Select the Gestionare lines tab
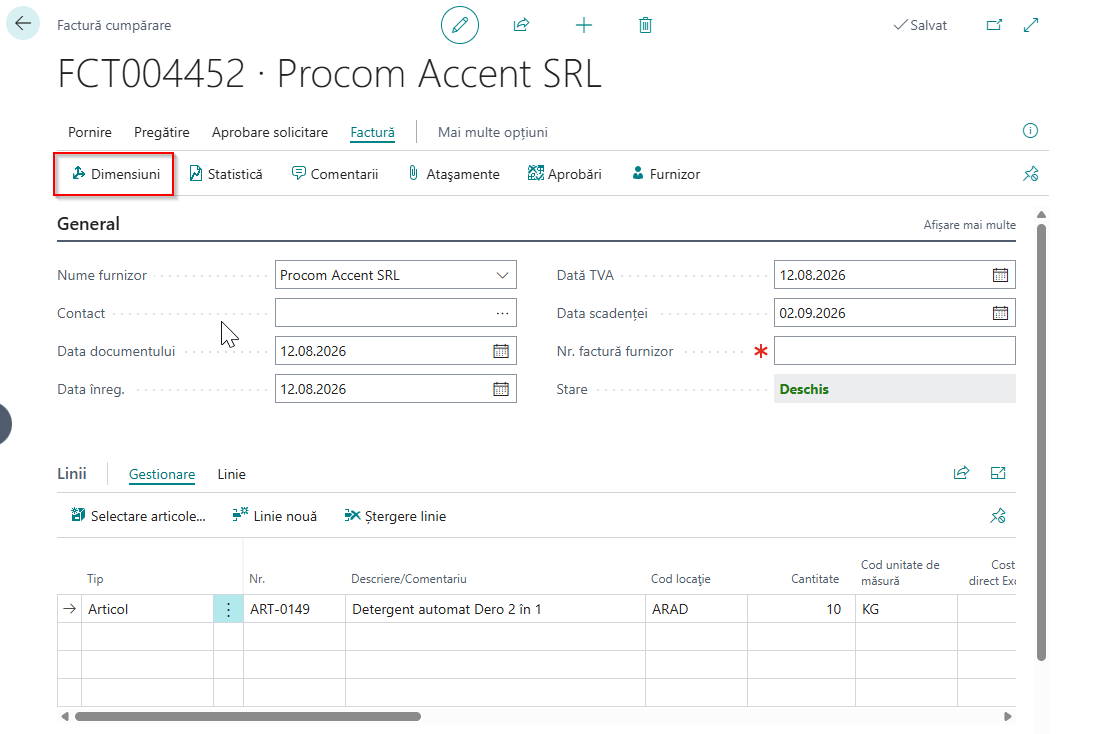The width and height of the screenshot is (1094, 734). point(162,474)
